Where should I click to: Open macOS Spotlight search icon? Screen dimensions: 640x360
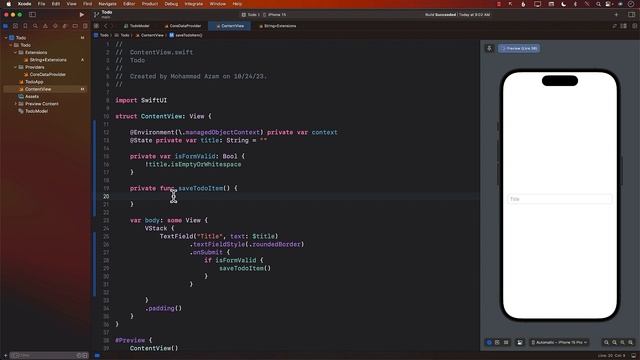[598, 4]
